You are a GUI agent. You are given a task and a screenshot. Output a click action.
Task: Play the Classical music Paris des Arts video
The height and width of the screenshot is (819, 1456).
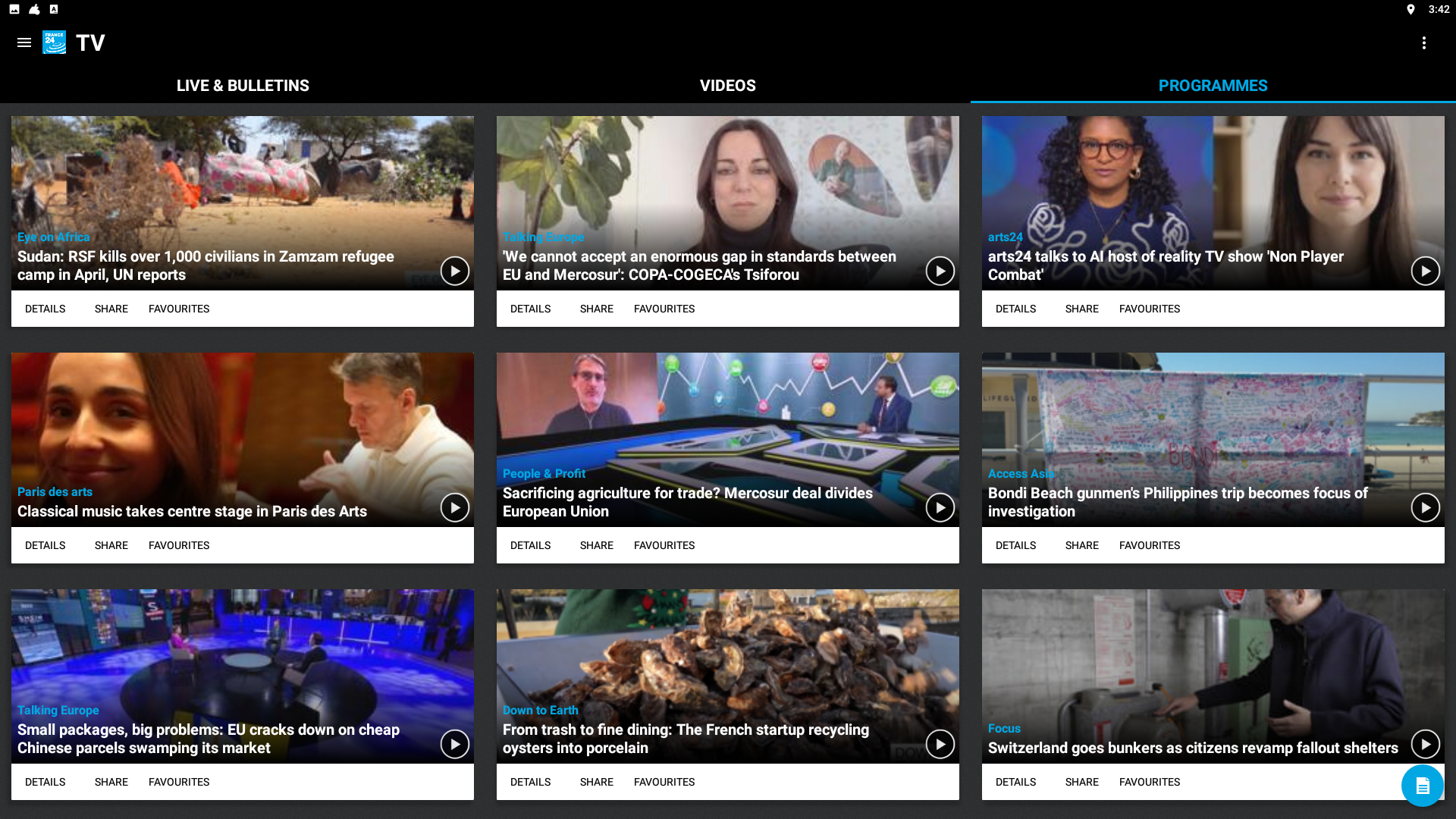click(454, 507)
